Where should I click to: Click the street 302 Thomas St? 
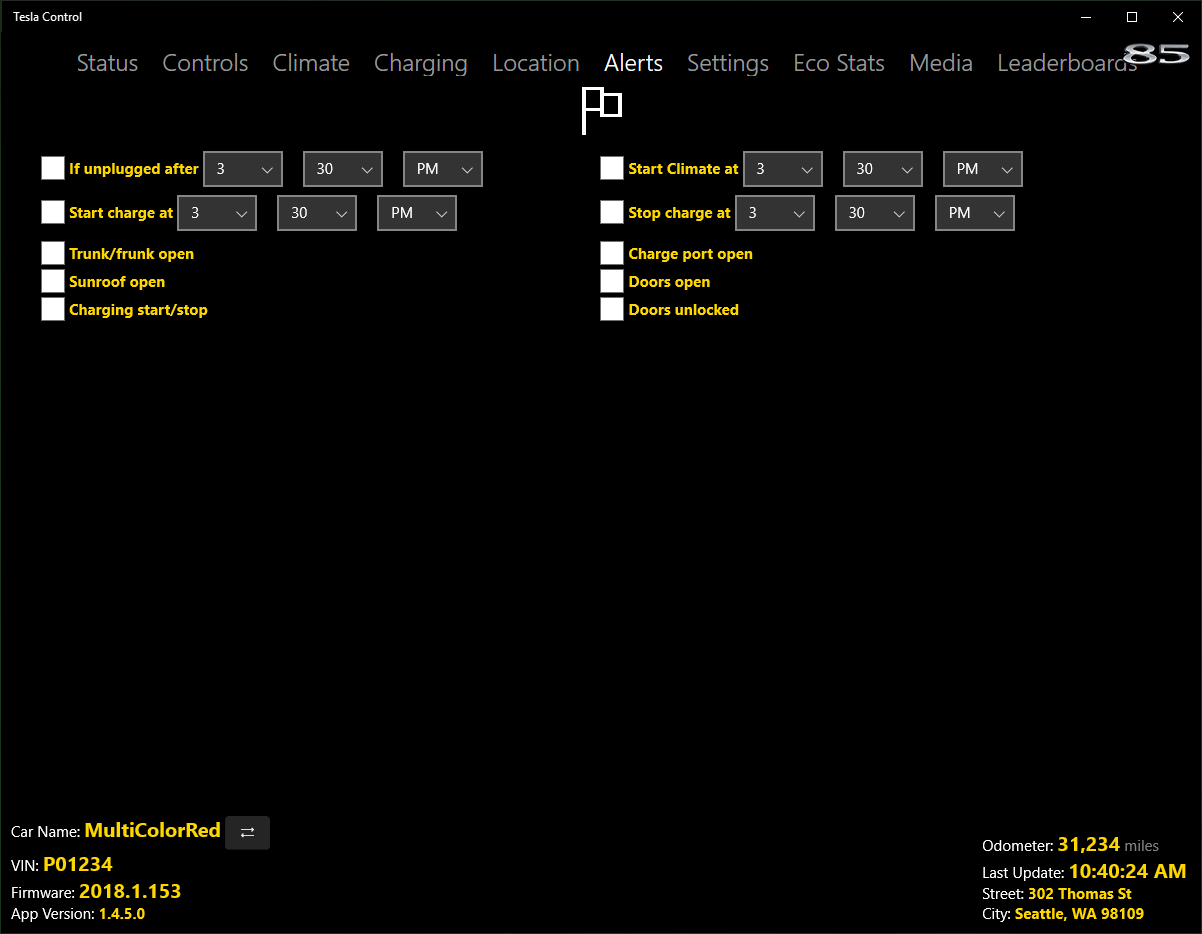[x=1080, y=894]
